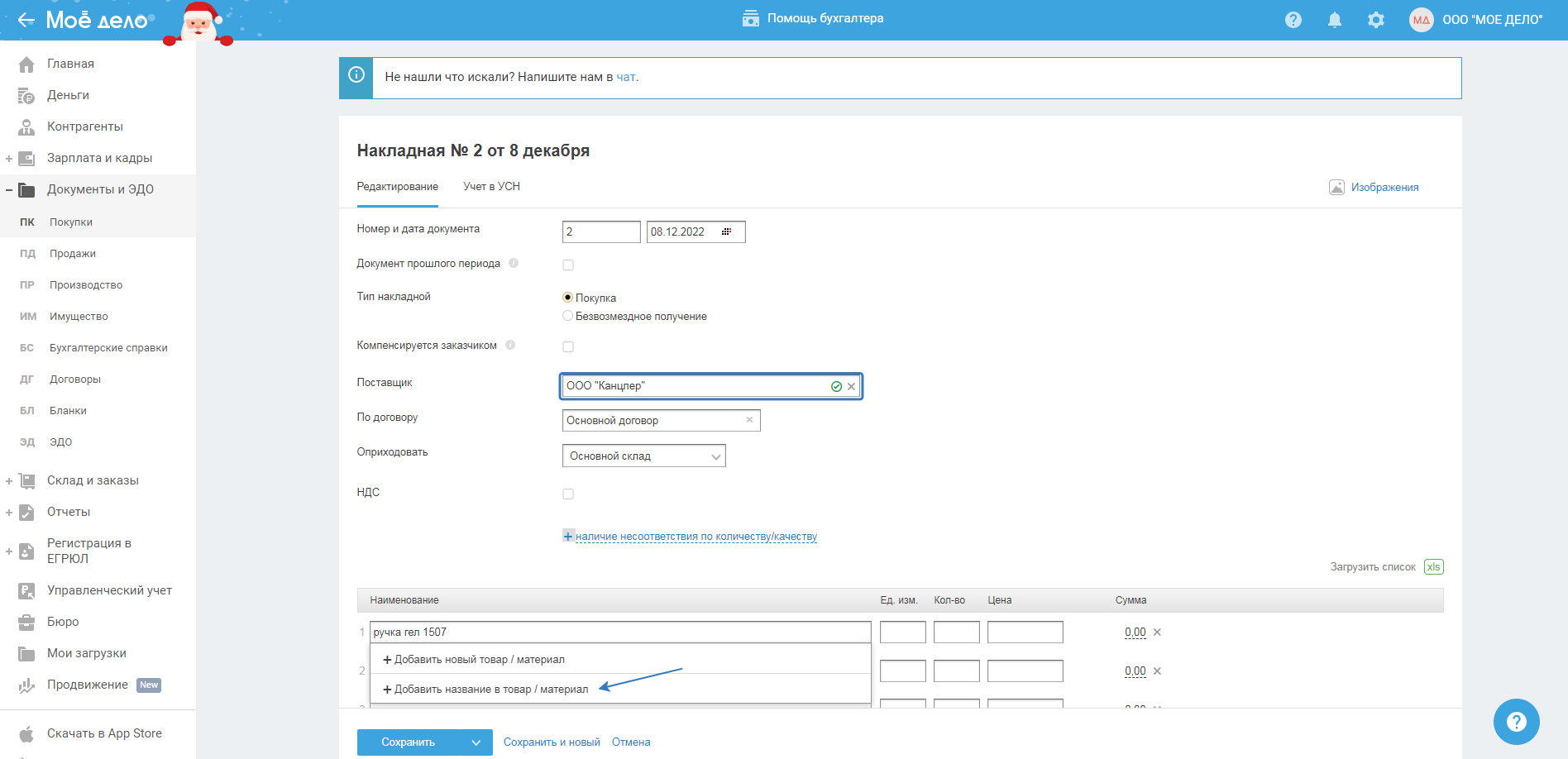Open the help question mark icon in header
The image size is (1568, 759).
tap(1293, 20)
